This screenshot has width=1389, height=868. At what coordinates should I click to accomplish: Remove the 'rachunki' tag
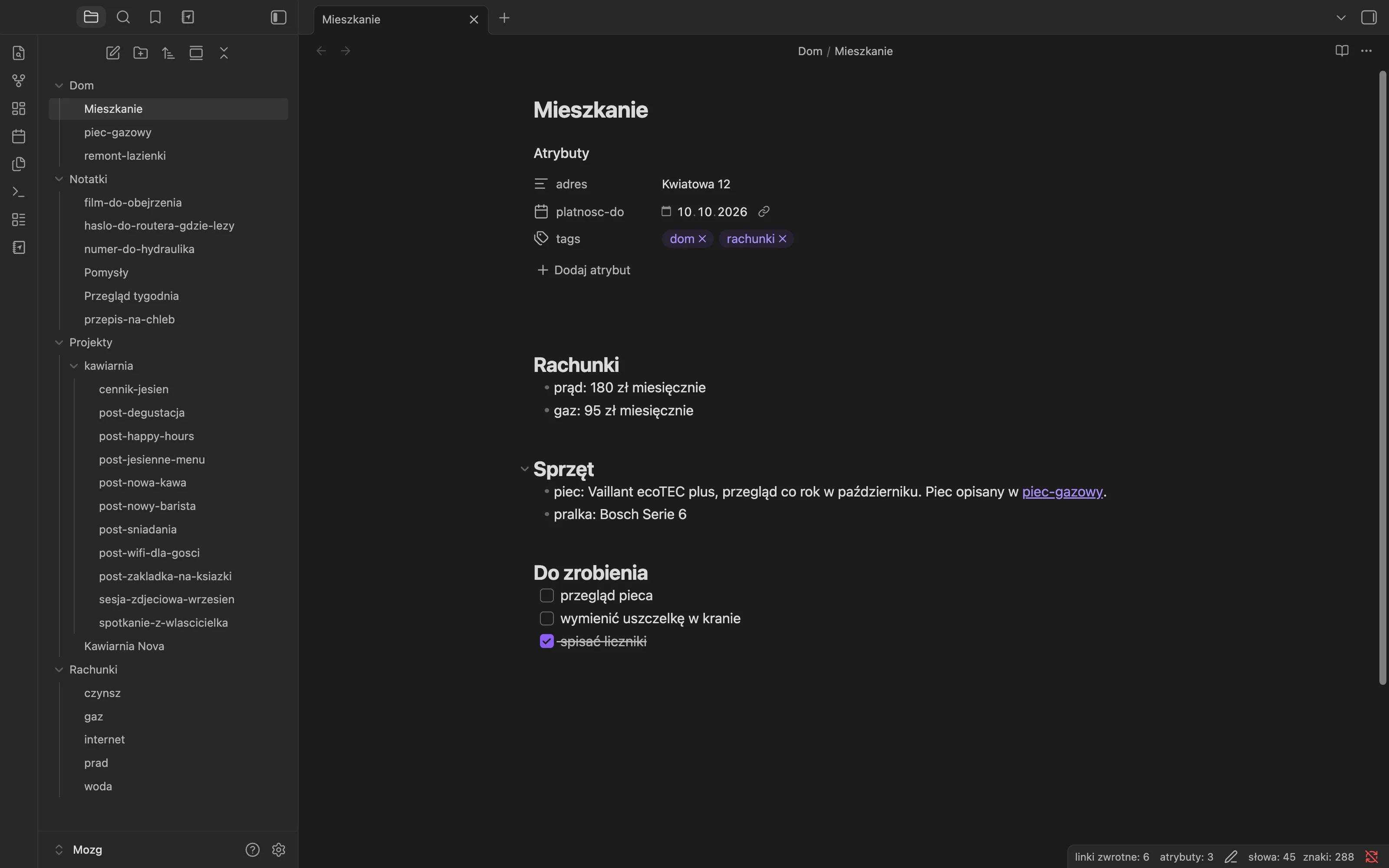coord(782,239)
